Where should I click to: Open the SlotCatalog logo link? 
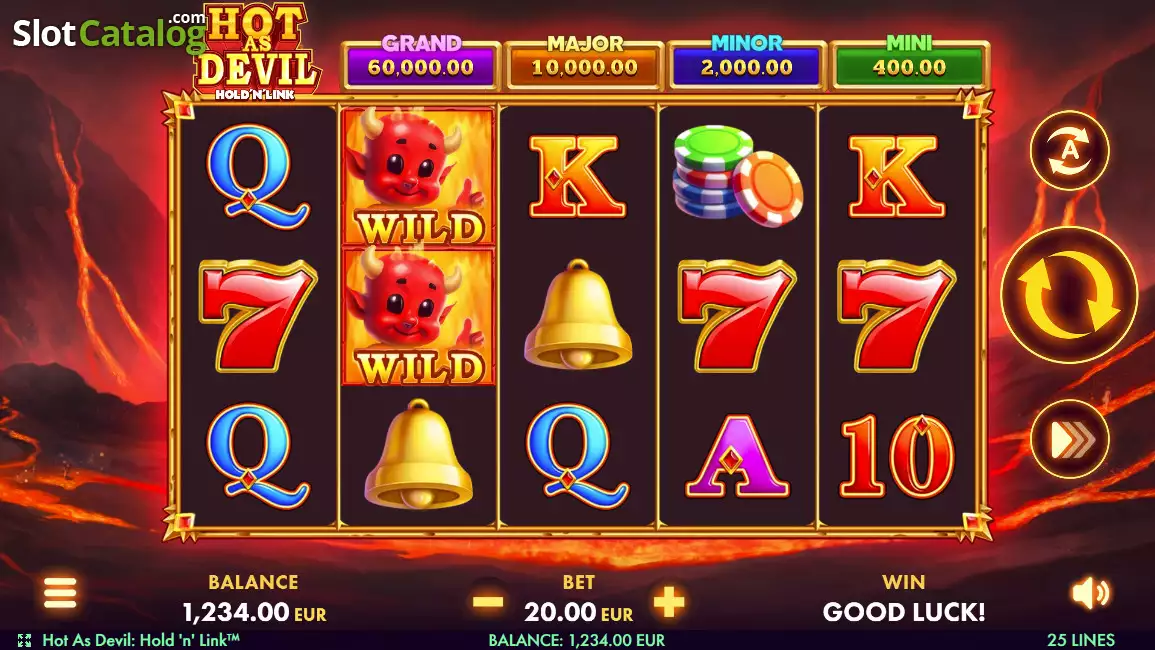109,32
